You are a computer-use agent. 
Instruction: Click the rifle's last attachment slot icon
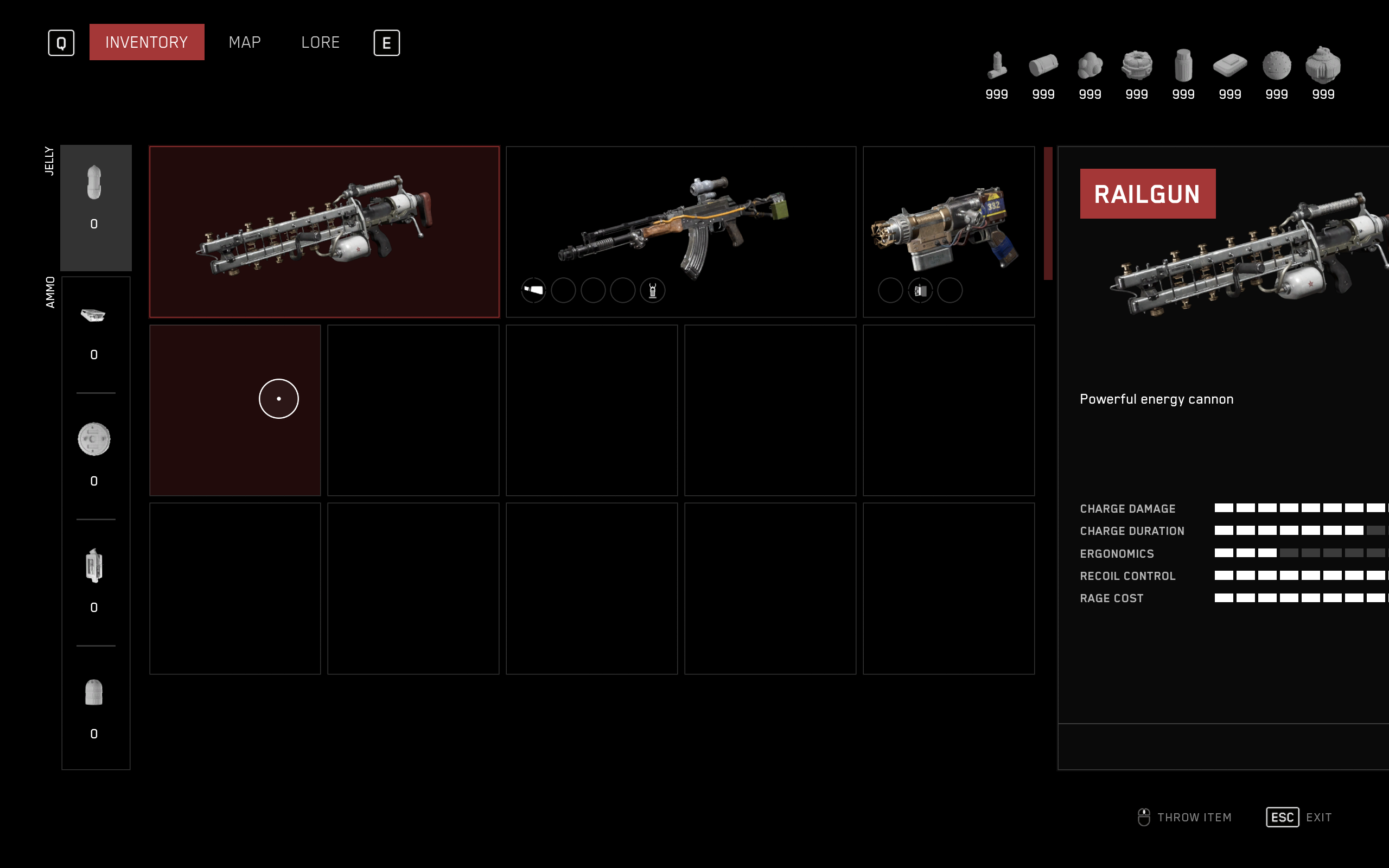tap(653, 290)
